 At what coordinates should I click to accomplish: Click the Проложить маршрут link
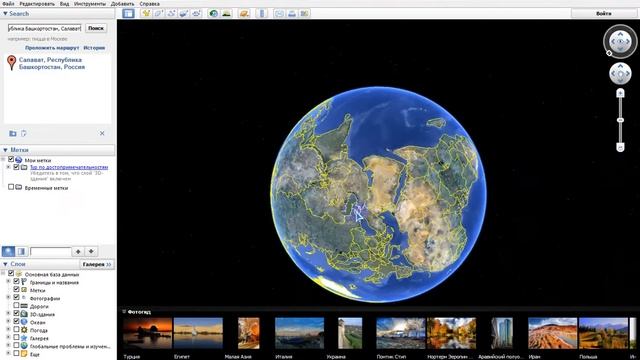[52, 48]
